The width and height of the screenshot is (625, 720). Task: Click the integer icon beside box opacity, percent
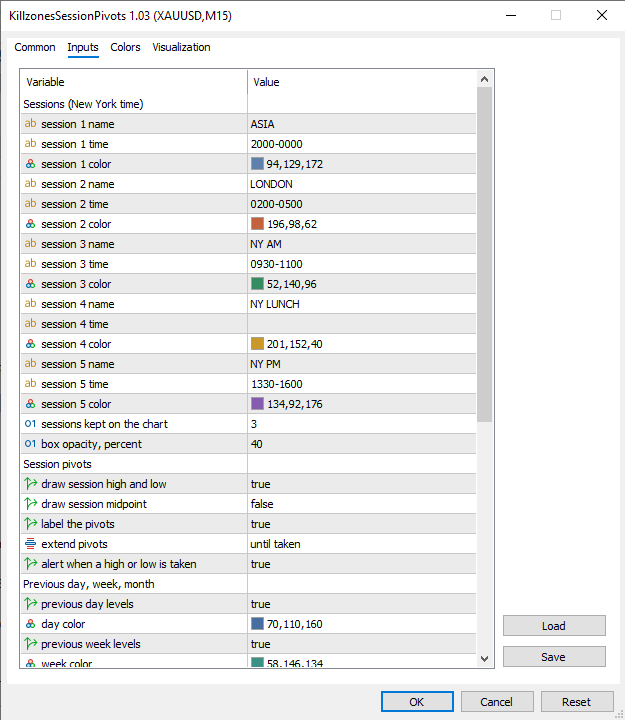pos(30,444)
